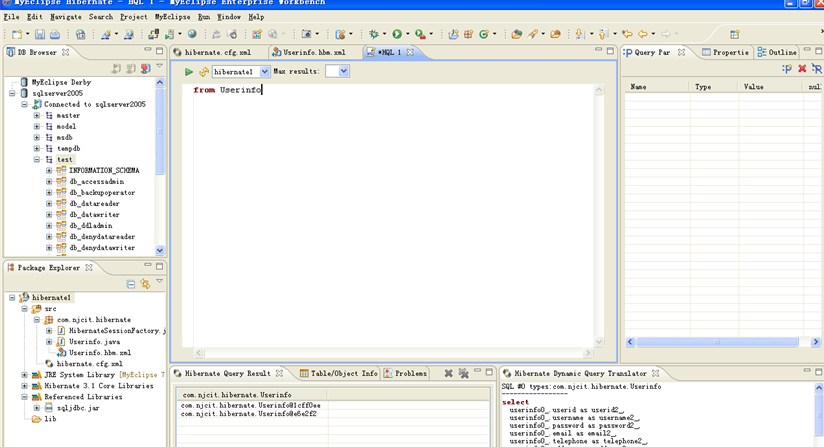Click the Print toolbar icon
Screen dimensions: 824x447
coord(55,34)
